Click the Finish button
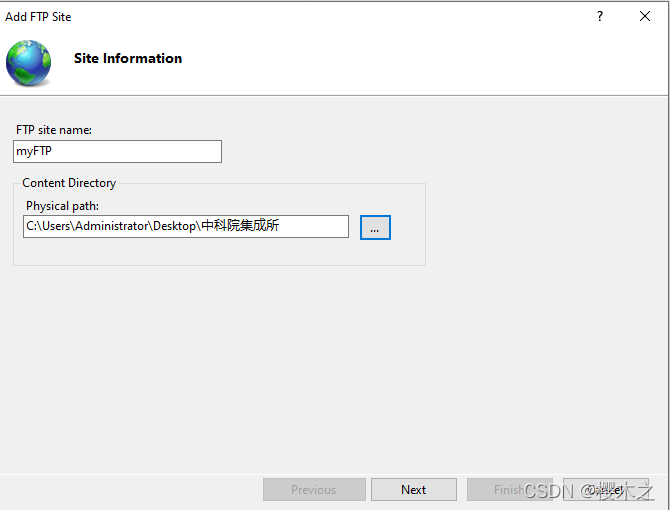Screen dimensions: 670x510 pos(509,489)
